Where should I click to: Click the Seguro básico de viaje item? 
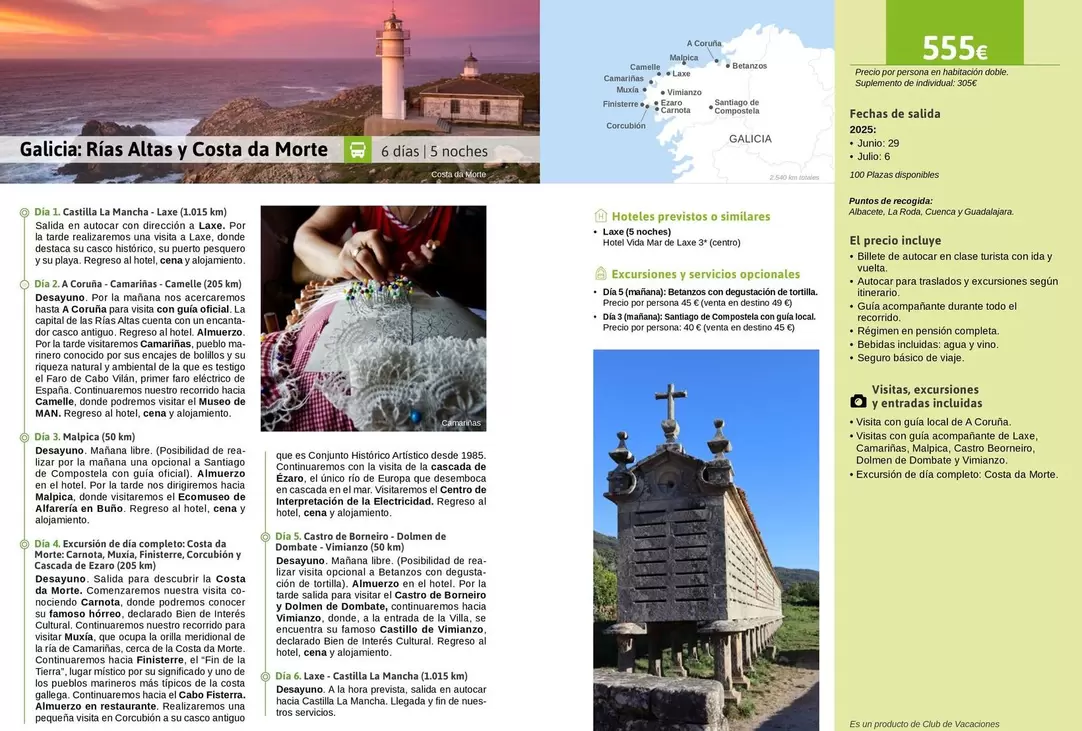tap(910, 358)
